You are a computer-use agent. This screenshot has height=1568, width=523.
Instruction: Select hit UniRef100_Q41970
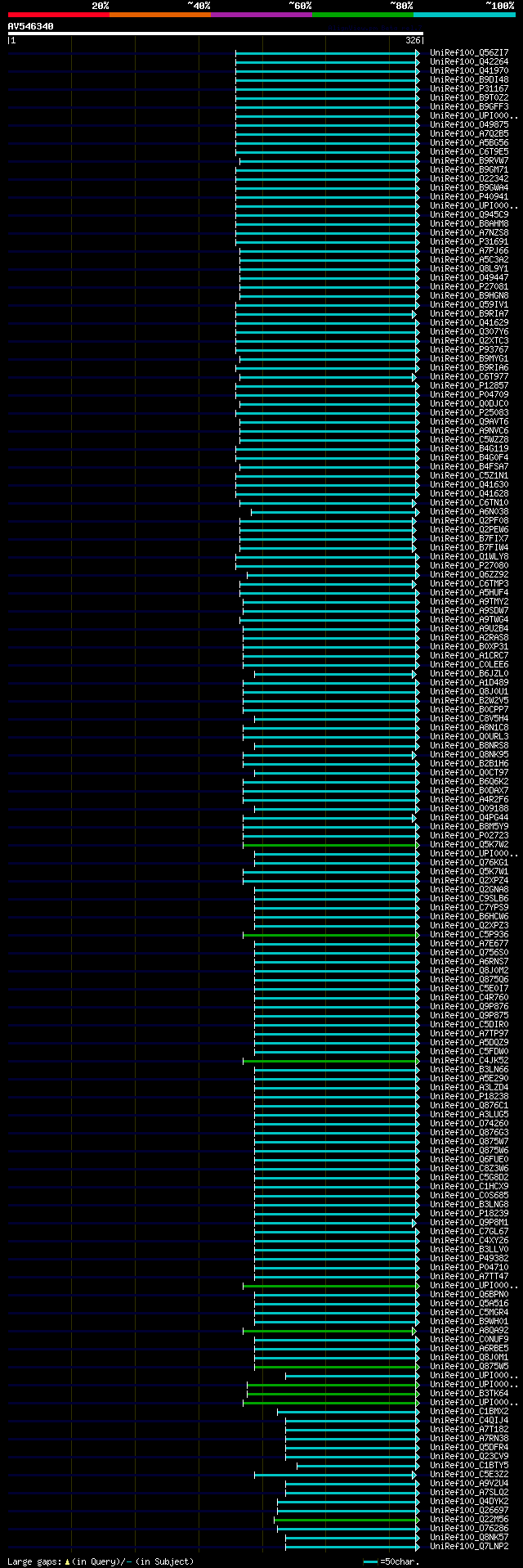pyautogui.click(x=469, y=70)
